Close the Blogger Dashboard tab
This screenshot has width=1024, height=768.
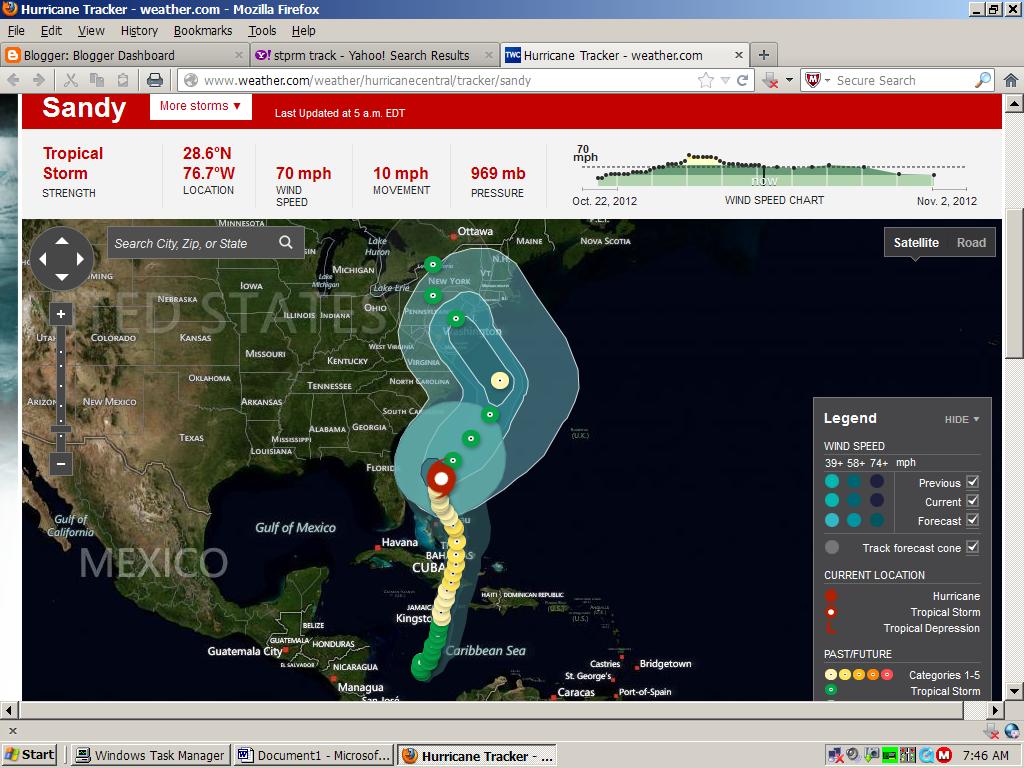tap(238, 56)
